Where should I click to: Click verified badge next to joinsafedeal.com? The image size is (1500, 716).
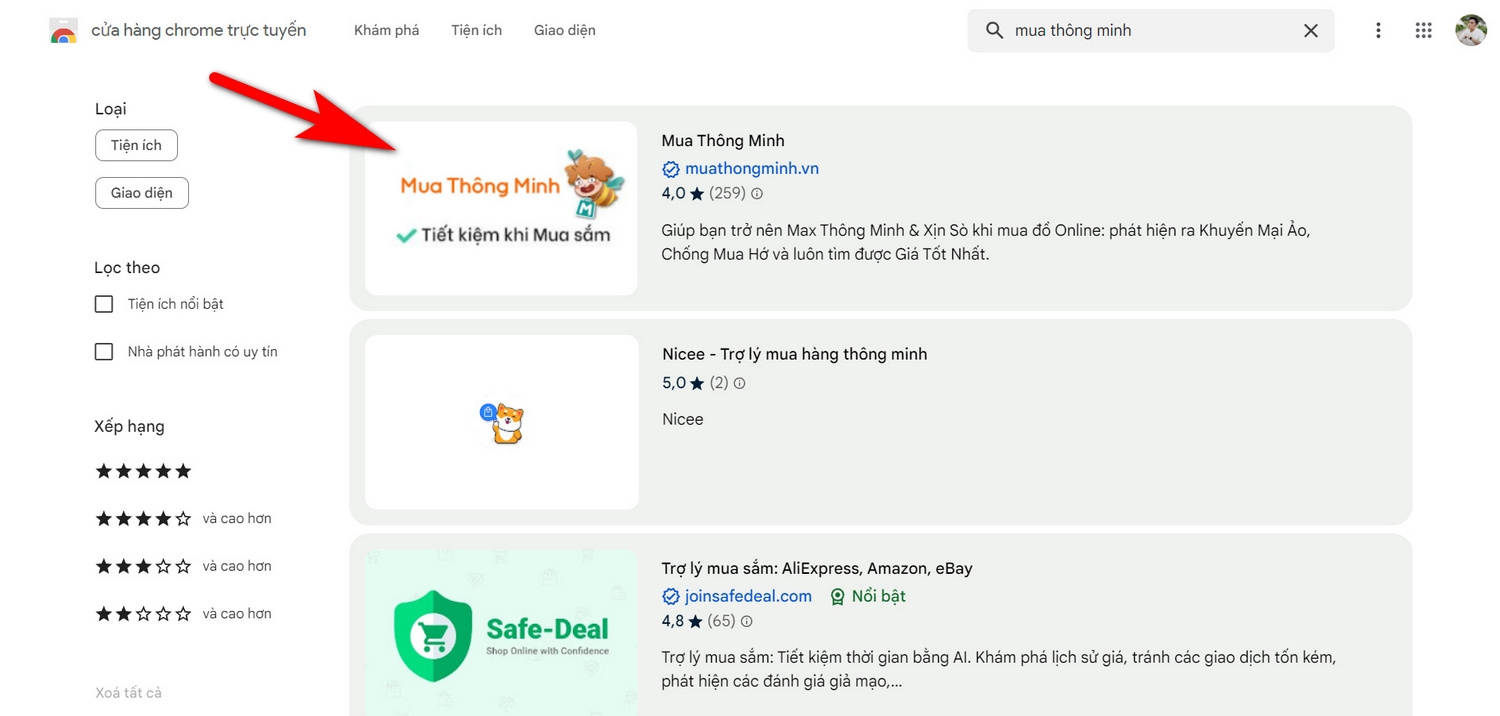click(x=671, y=596)
